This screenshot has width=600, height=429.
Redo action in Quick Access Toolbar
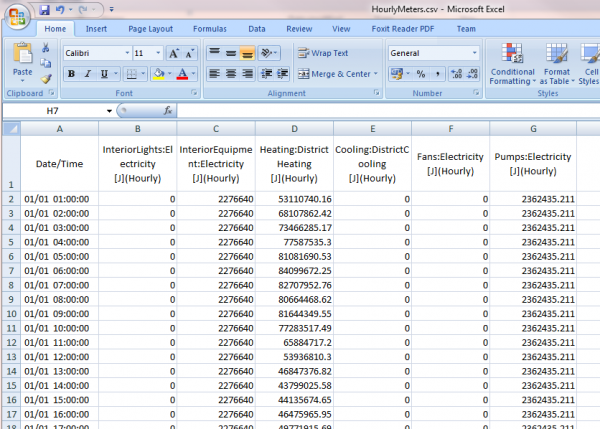tap(83, 10)
